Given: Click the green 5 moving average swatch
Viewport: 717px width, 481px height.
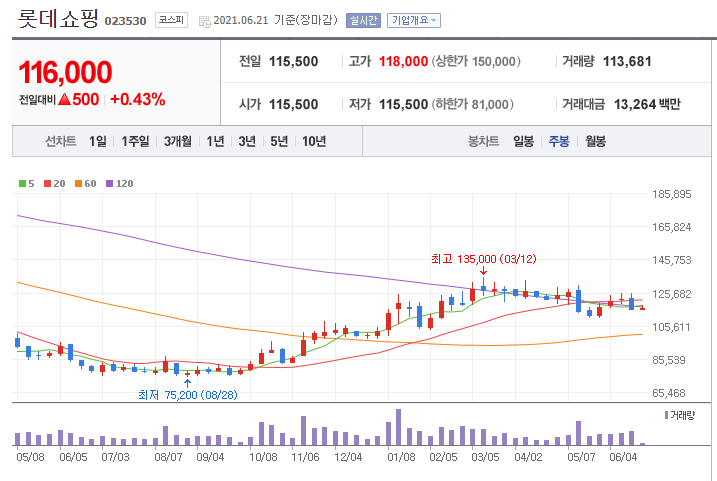Looking at the screenshot, I should click(22, 184).
